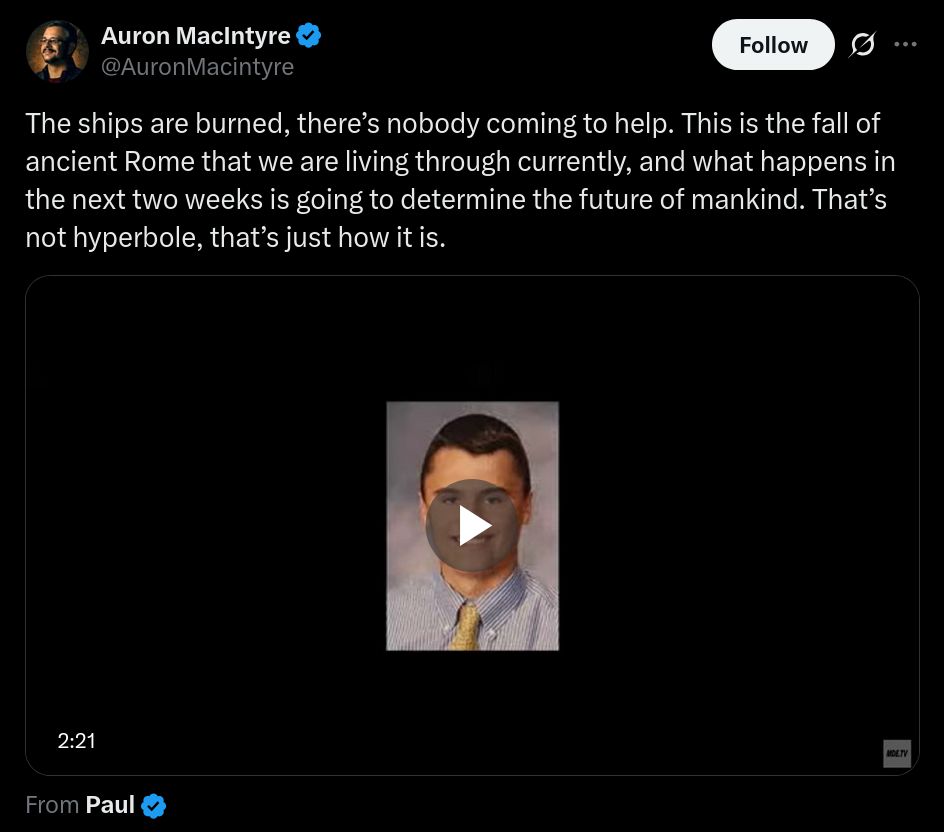Open Auron MacIntyre's profile avatar
Screen dimensions: 944x832
[x=57, y=51]
